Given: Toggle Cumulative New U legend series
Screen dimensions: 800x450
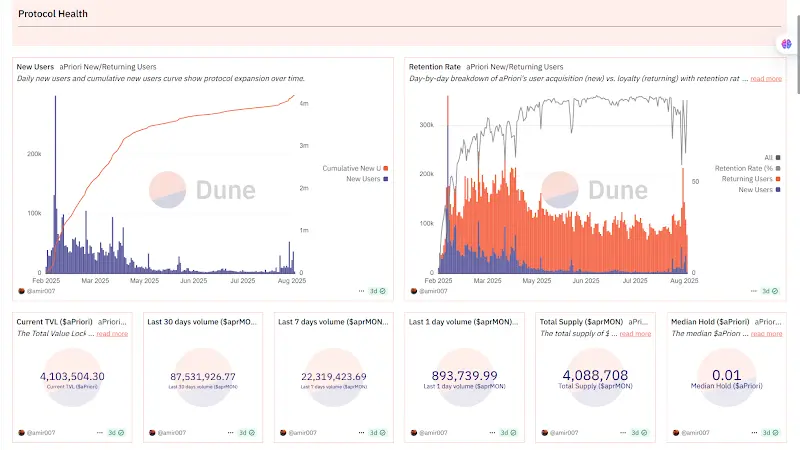Looking at the screenshot, I should pos(355,168).
